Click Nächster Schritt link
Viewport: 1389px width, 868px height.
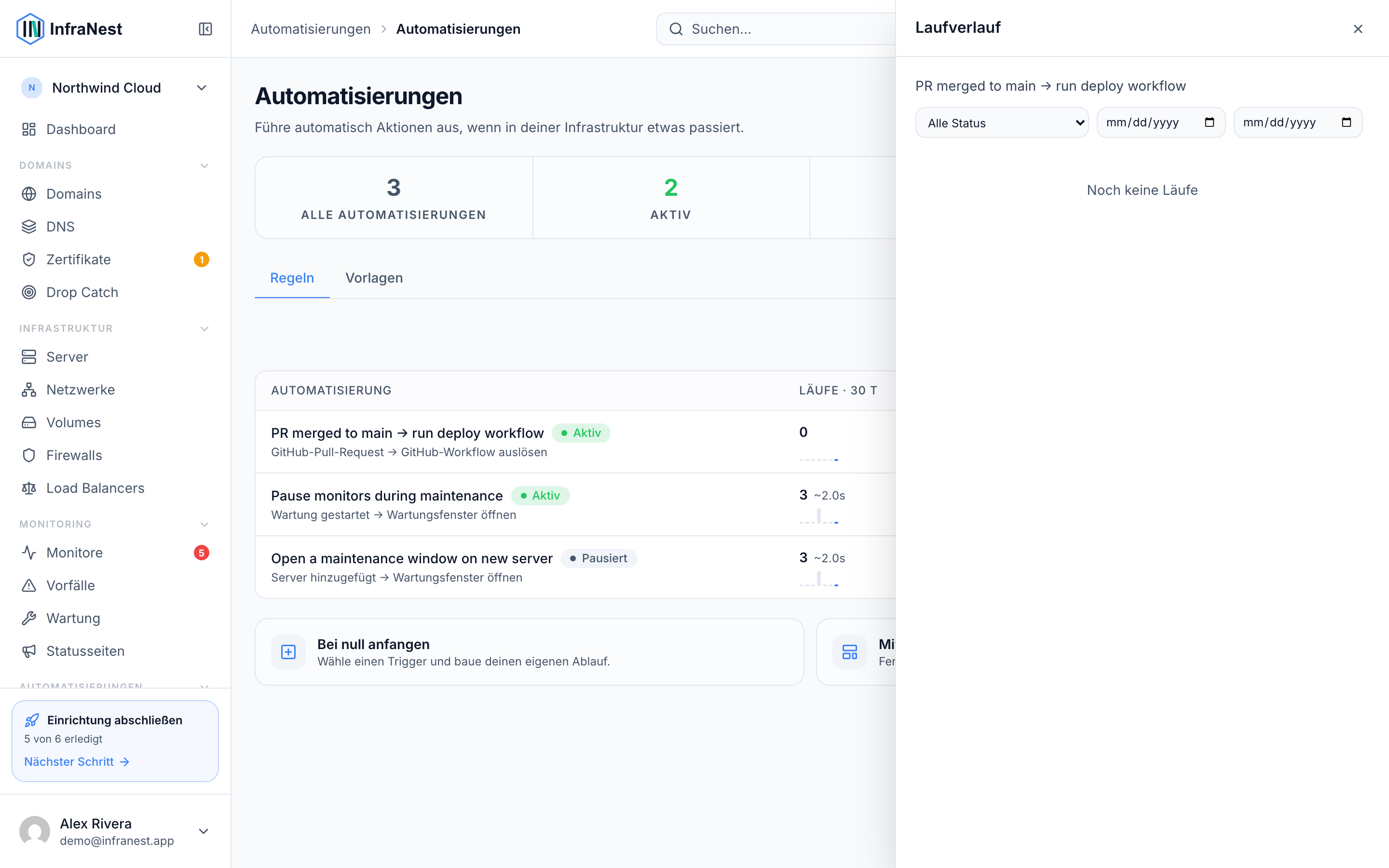click(77, 762)
